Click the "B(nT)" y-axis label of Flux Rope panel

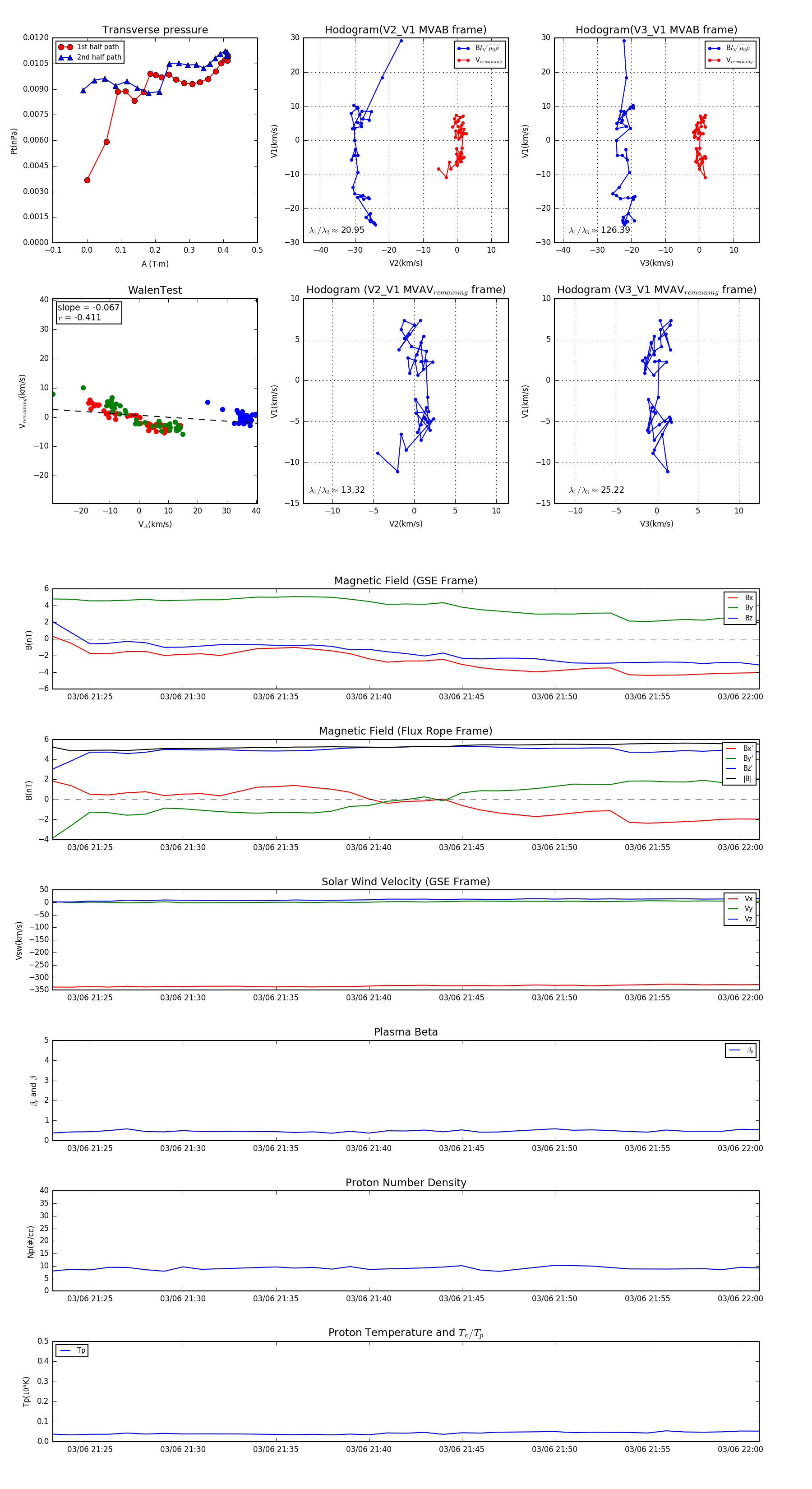coord(29,790)
